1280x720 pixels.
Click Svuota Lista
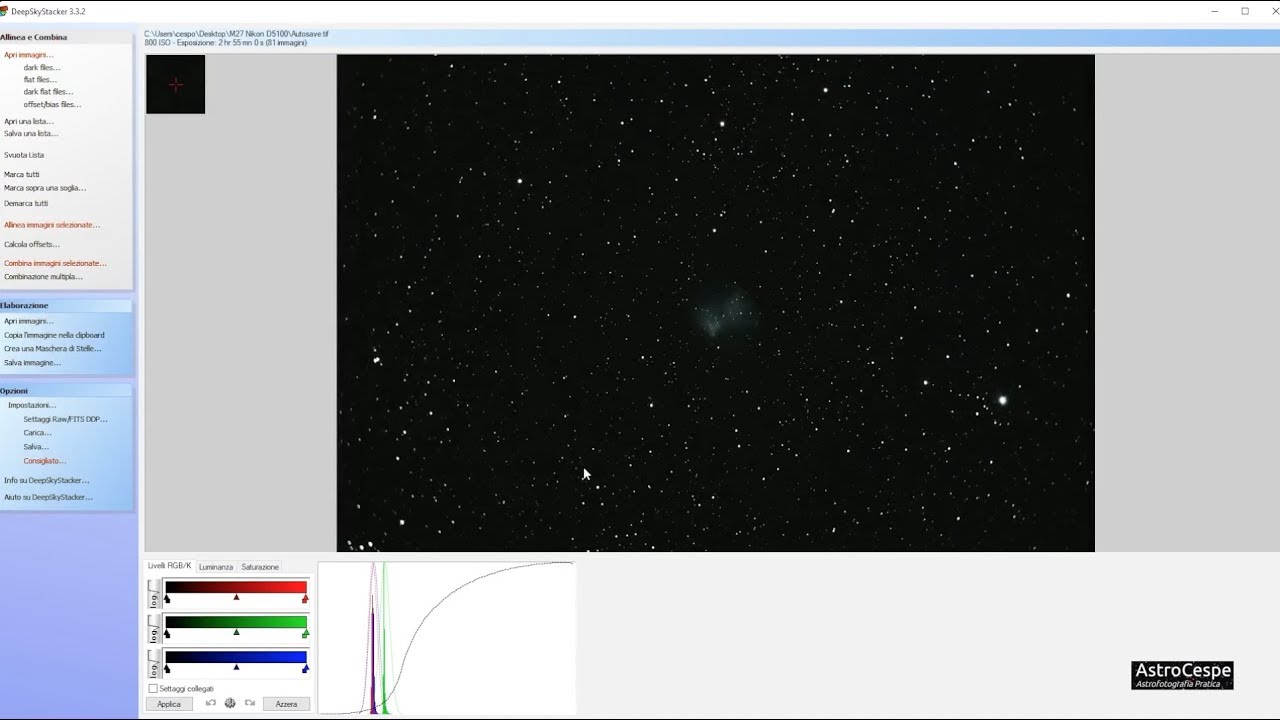pos(24,155)
